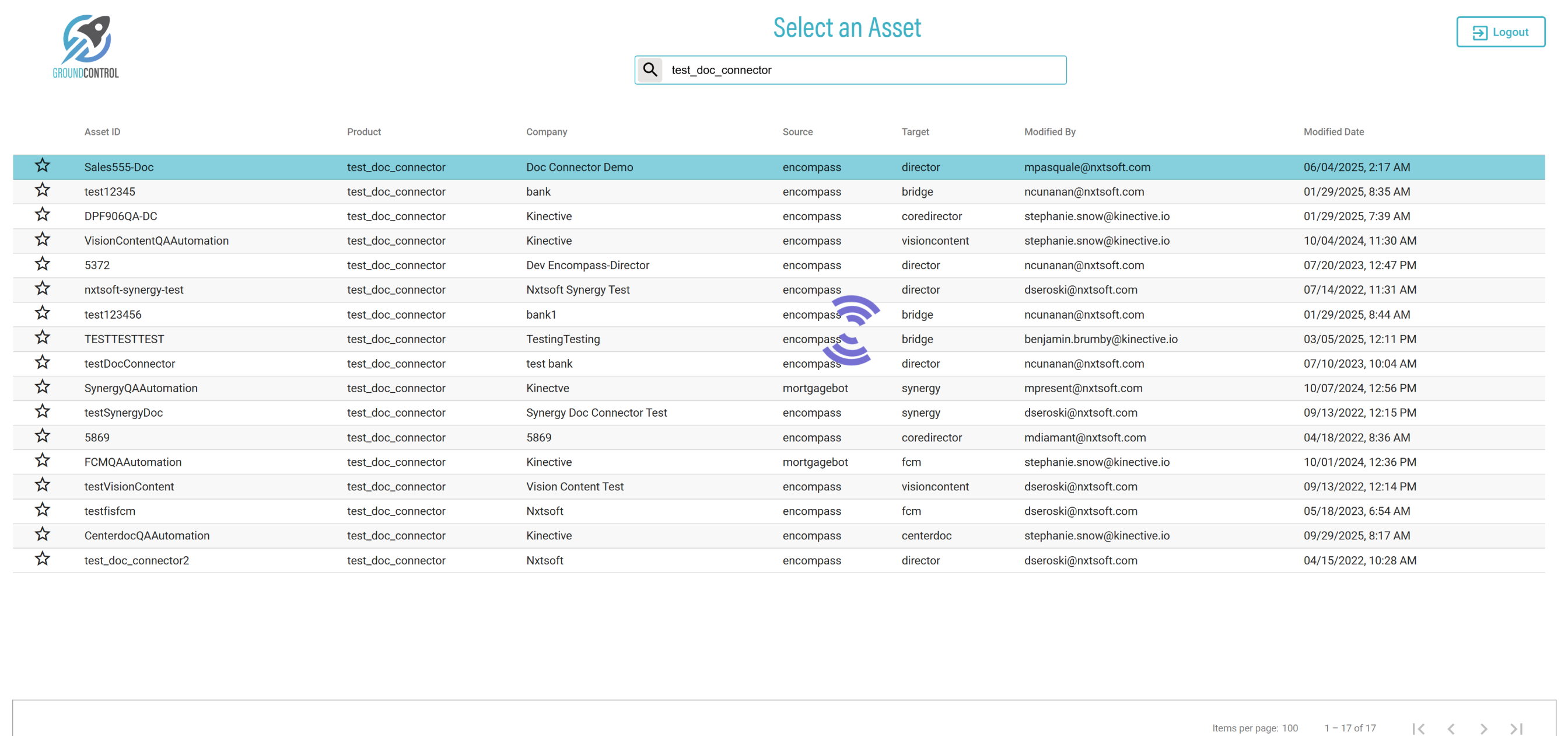Select the FCMQAAutomation asset row
This screenshot has height=736, width=1568.
pos(132,462)
